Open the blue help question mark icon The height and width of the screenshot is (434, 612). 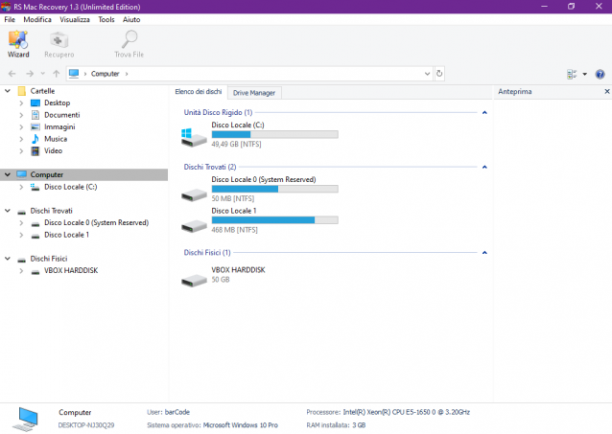(x=600, y=74)
